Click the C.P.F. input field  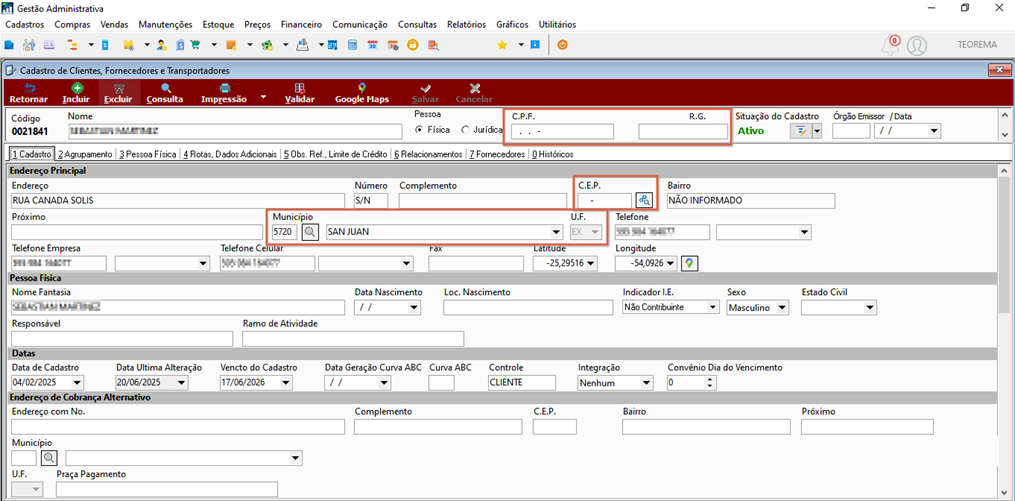pyautogui.click(x=562, y=131)
